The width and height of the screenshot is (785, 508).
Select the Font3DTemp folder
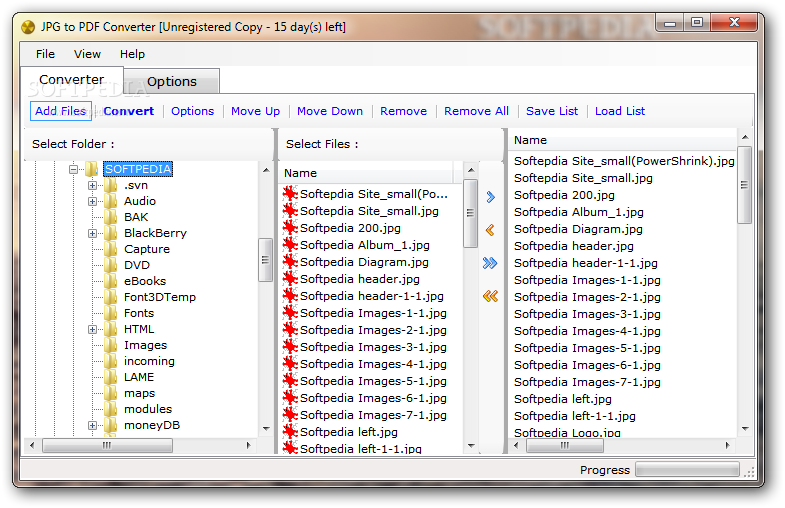(x=160, y=297)
